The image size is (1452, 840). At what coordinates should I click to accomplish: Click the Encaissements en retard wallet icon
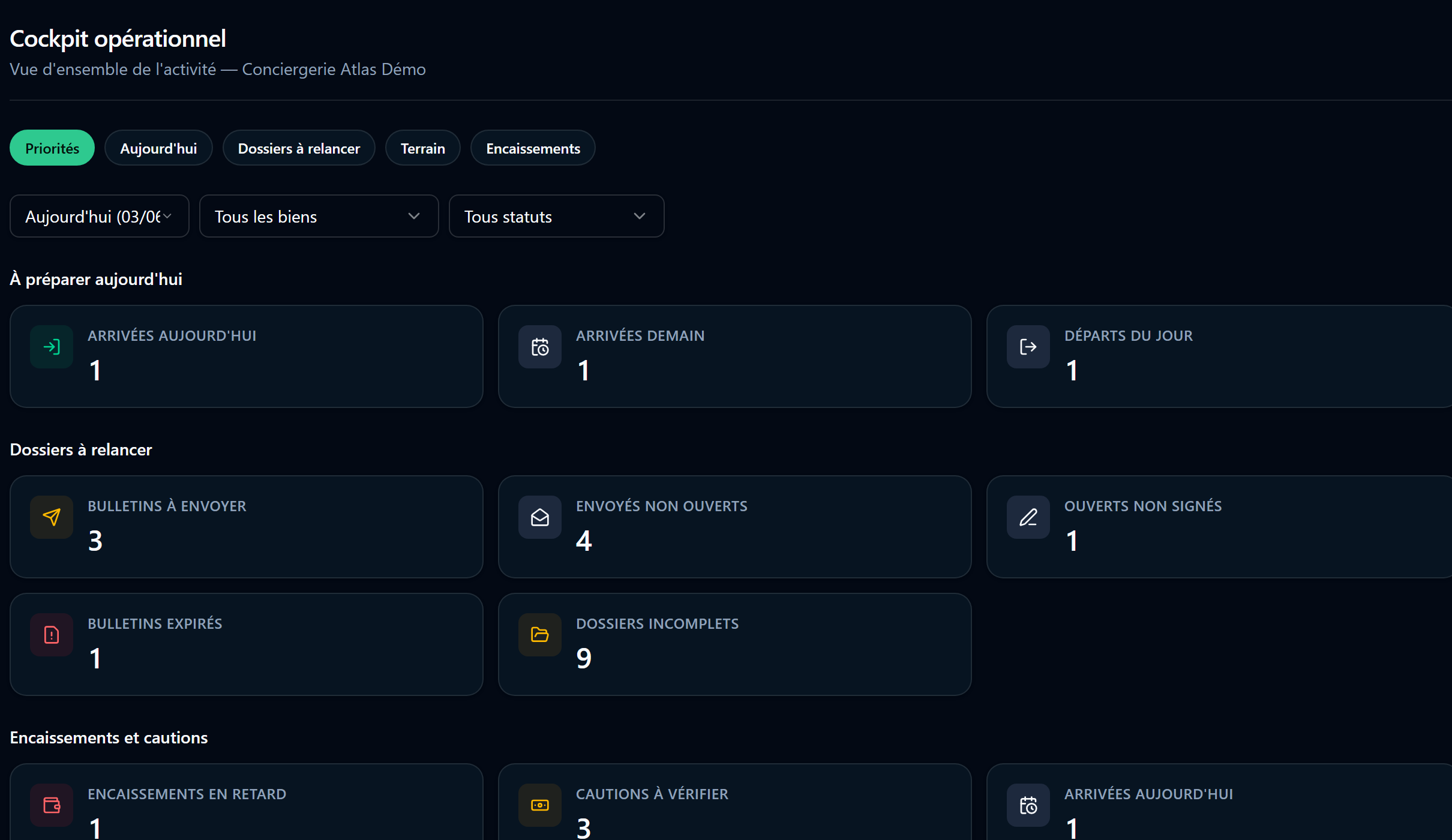point(52,805)
